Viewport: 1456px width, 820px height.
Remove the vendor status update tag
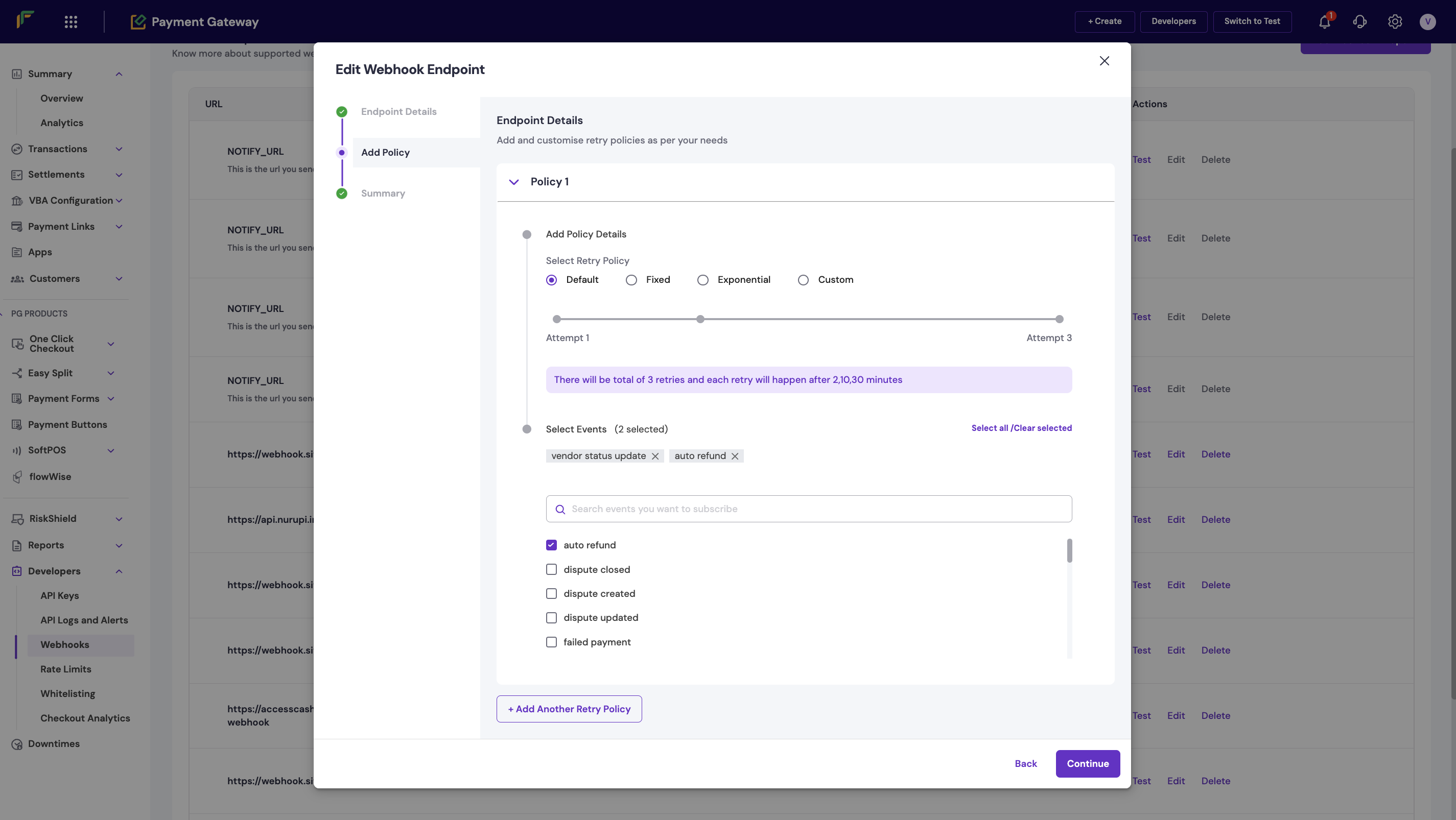pos(655,456)
